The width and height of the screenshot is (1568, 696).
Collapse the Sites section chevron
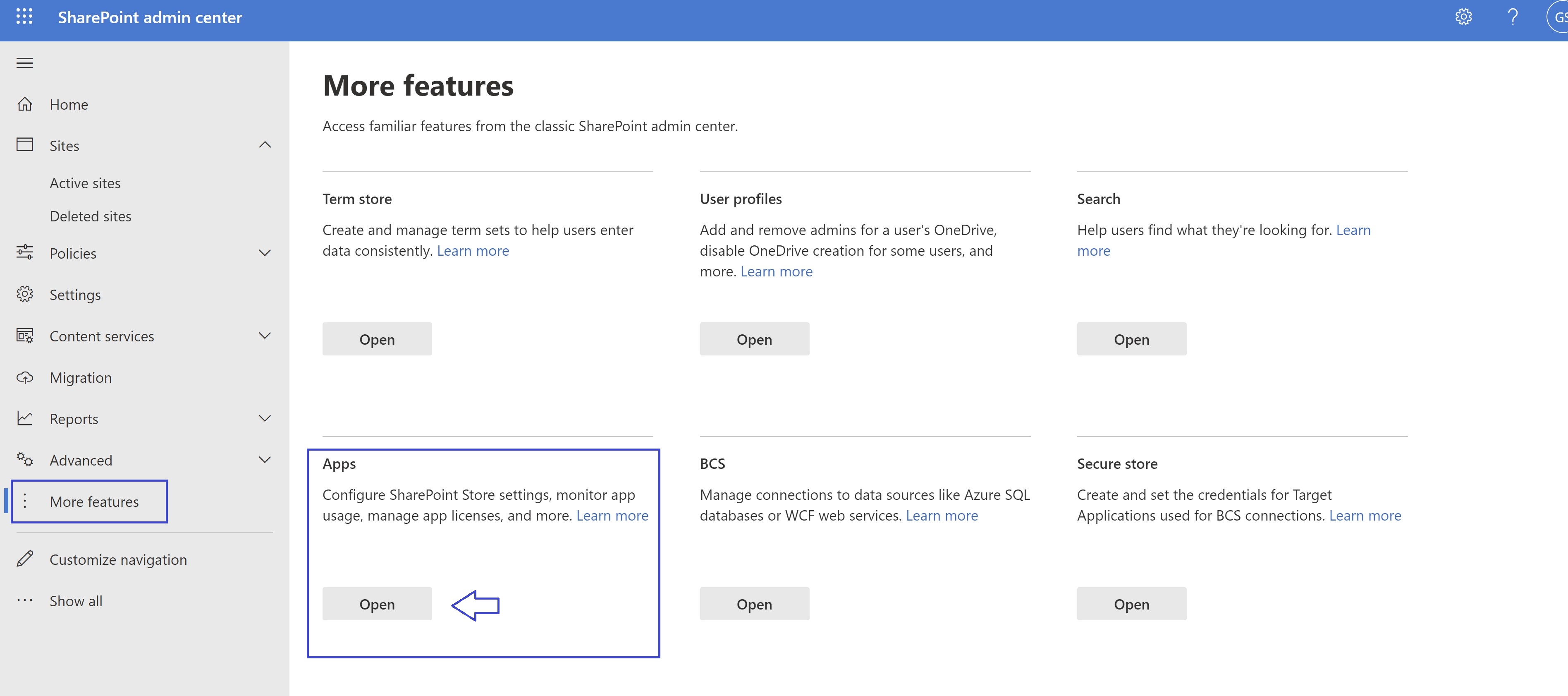click(x=265, y=145)
